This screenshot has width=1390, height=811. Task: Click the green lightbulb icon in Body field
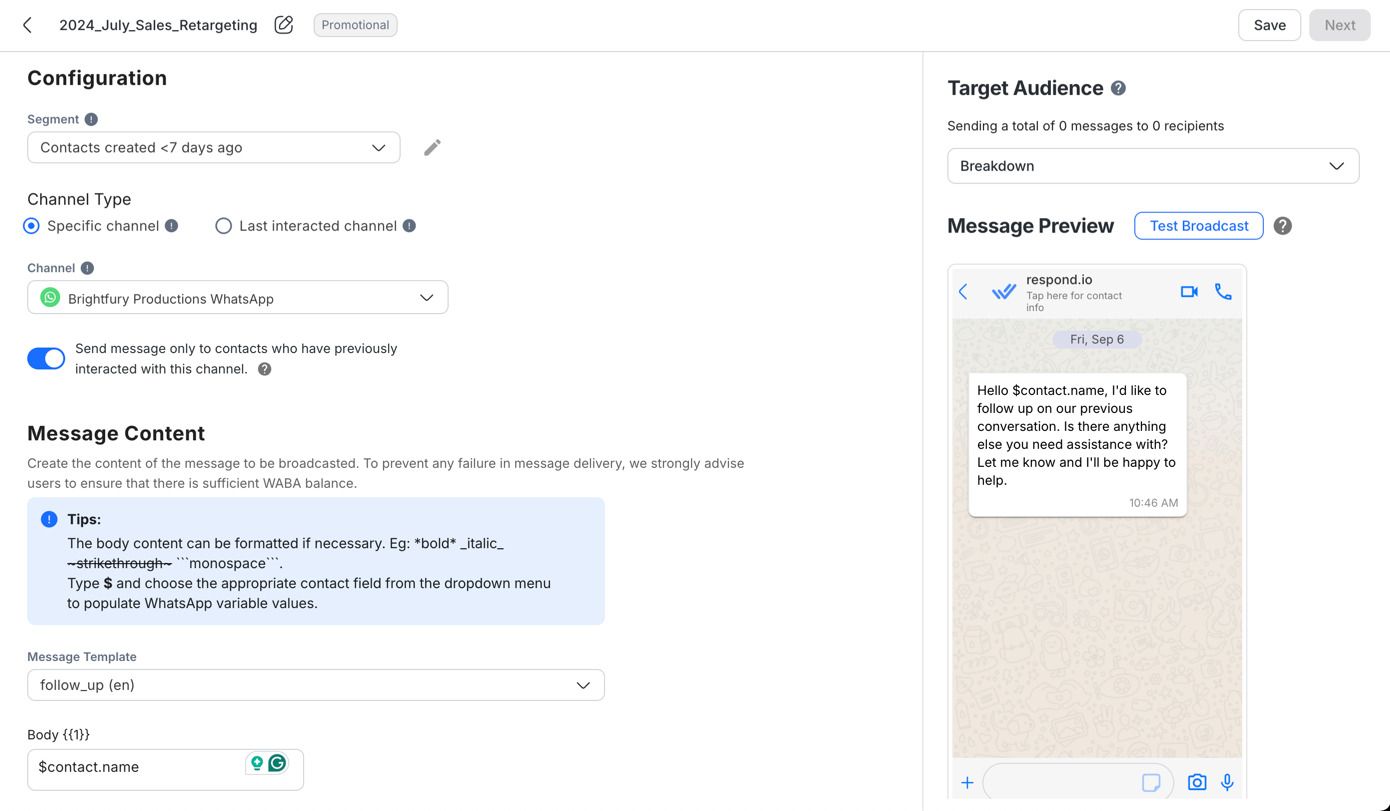[x=257, y=763]
